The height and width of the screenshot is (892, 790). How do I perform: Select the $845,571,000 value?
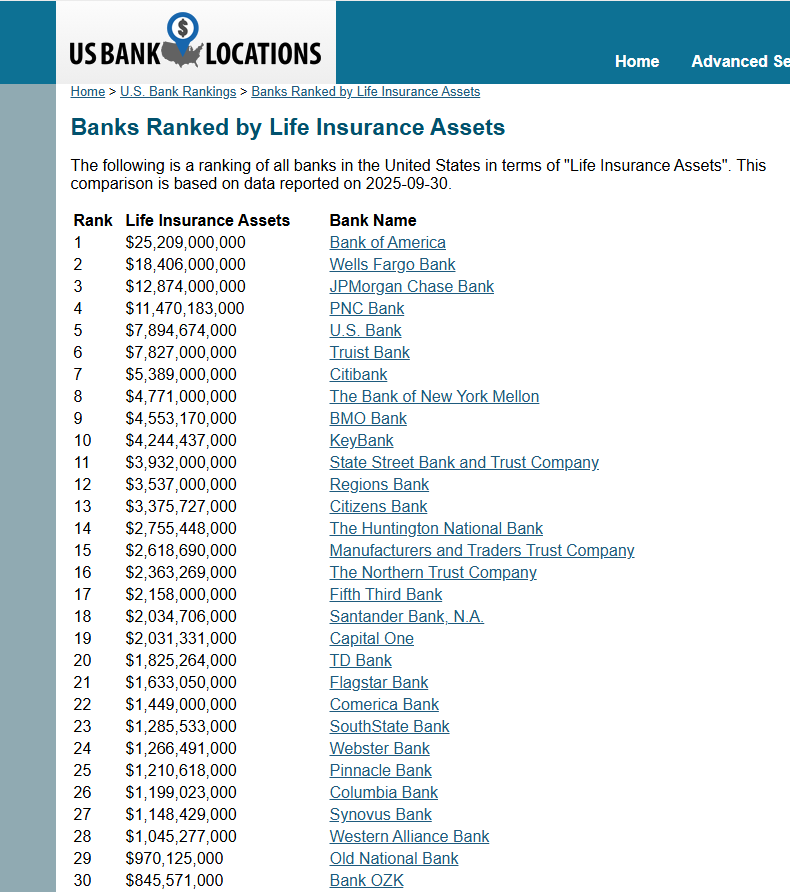(174, 880)
